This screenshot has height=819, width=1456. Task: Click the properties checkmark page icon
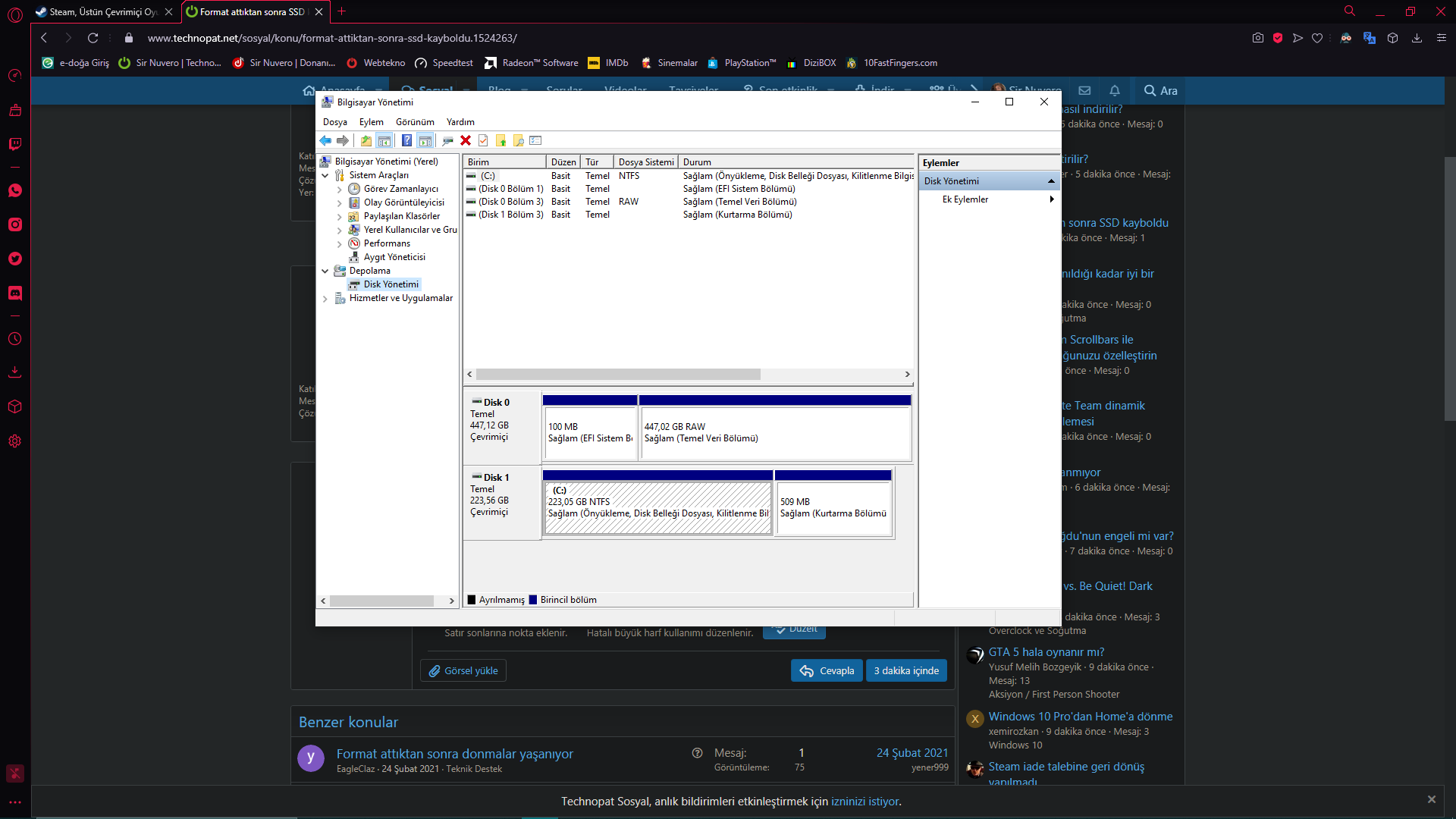[483, 140]
